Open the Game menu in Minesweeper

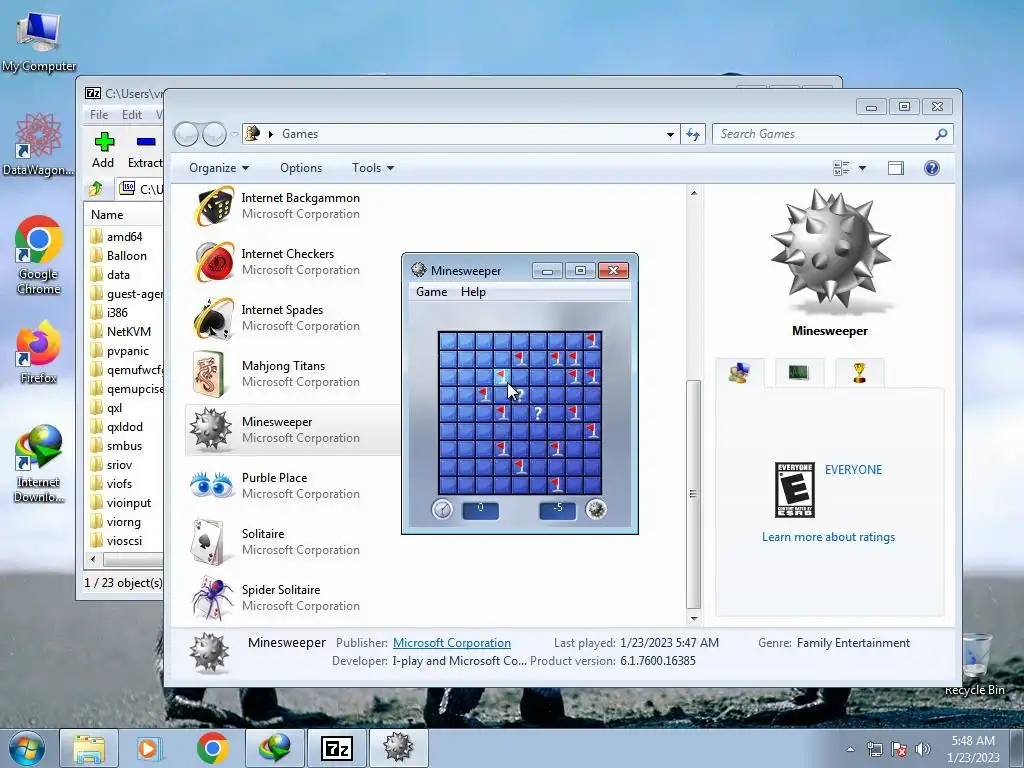pos(432,292)
